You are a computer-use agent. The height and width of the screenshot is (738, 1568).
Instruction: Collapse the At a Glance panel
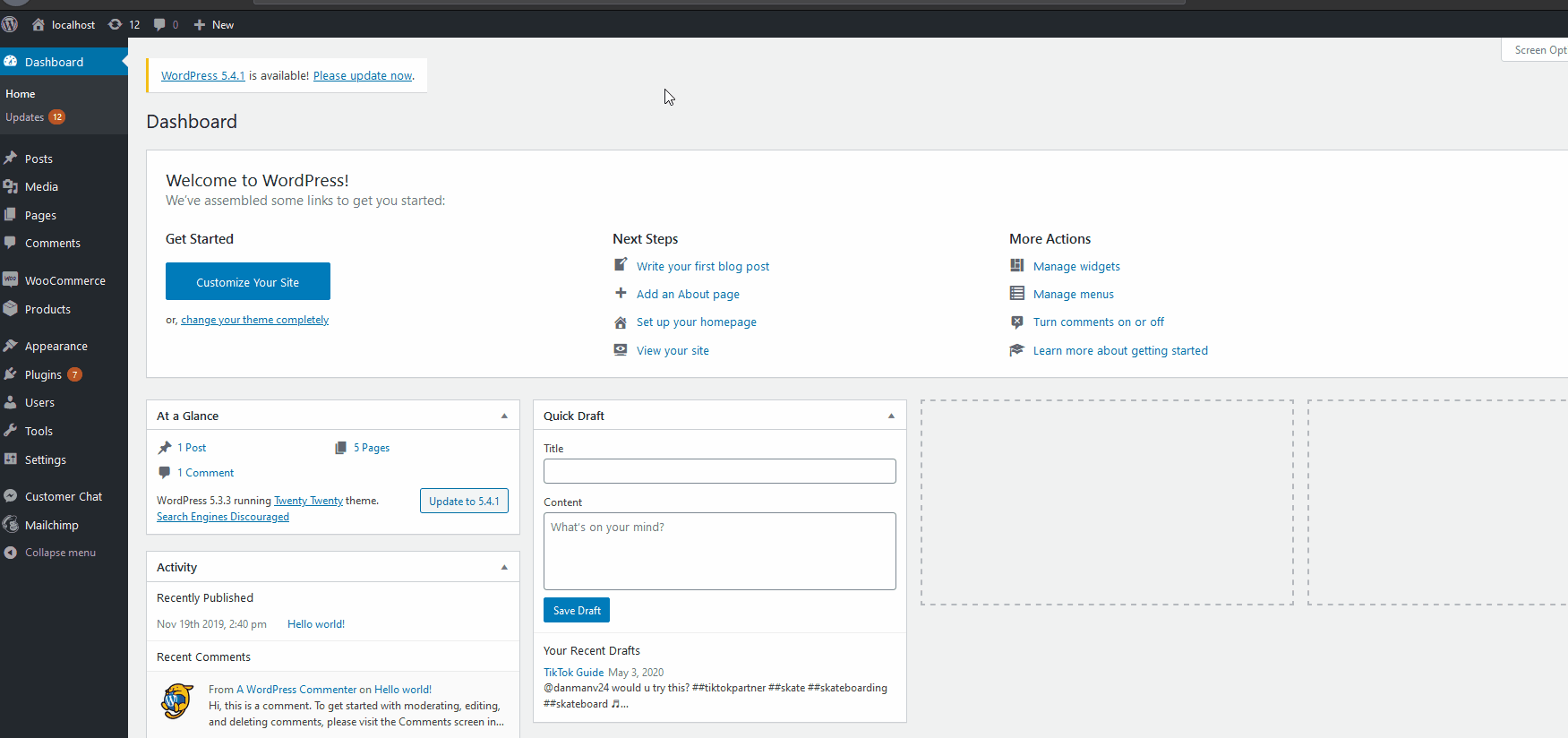504,416
